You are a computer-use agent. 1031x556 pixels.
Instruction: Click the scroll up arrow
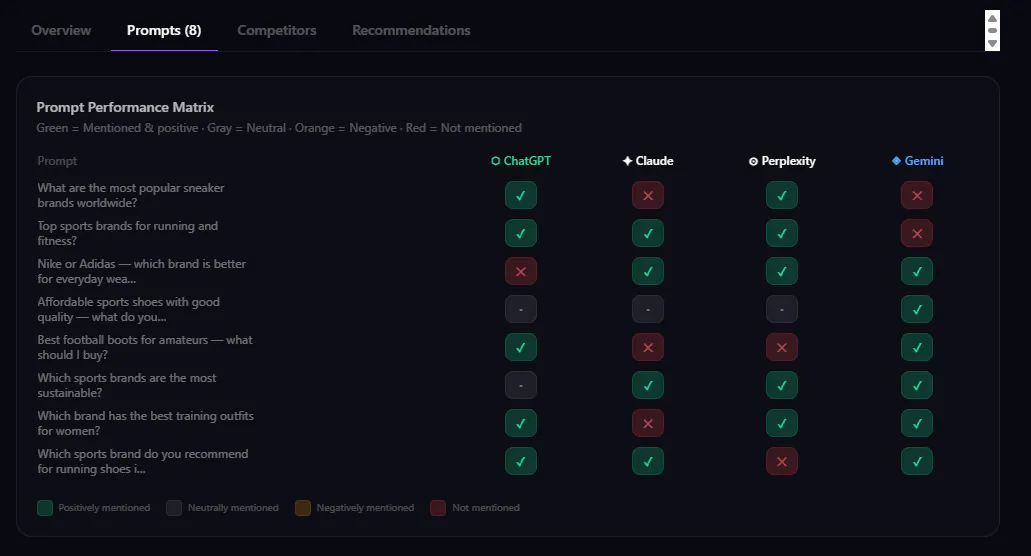[992, 18]
